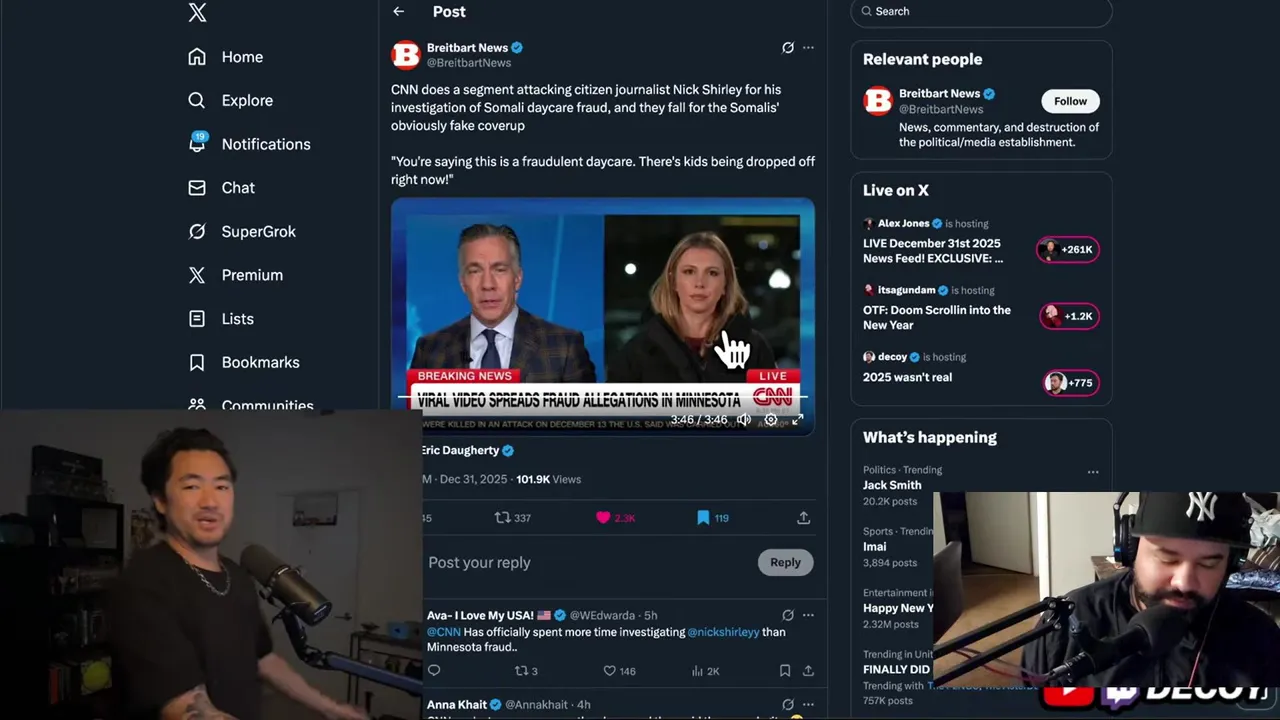This screenshot has height=720, width=1280.
Task: Open the Notifications bell icon
Action: point(197,143)
